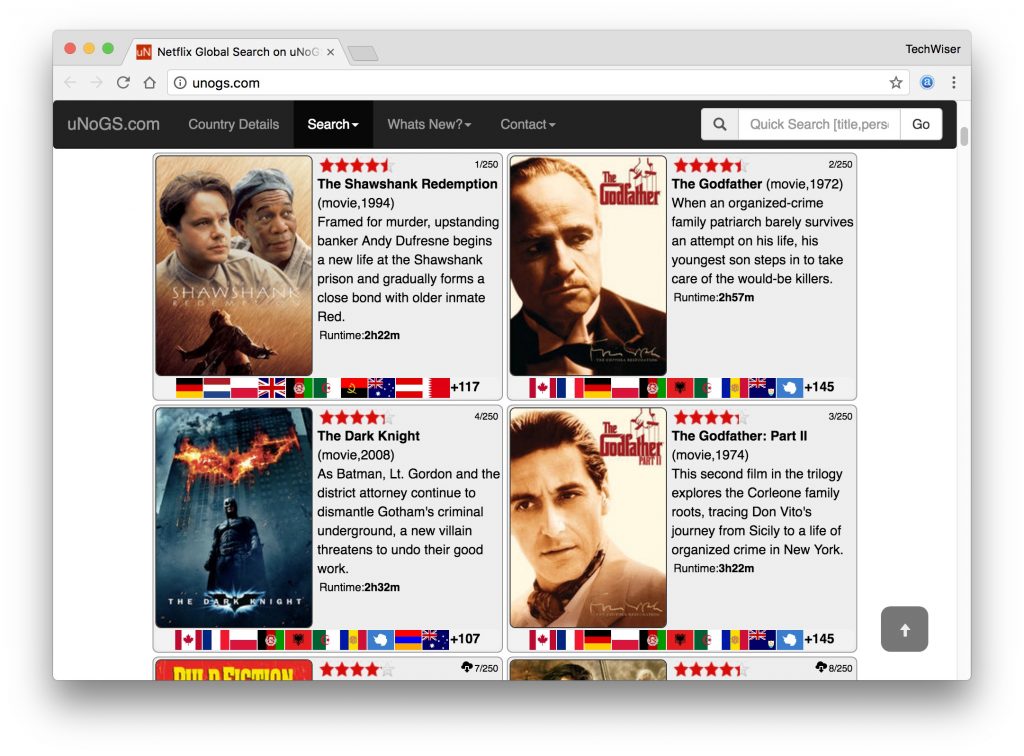
Task: Open Chrome's three-dot menu
Action: 953,82
